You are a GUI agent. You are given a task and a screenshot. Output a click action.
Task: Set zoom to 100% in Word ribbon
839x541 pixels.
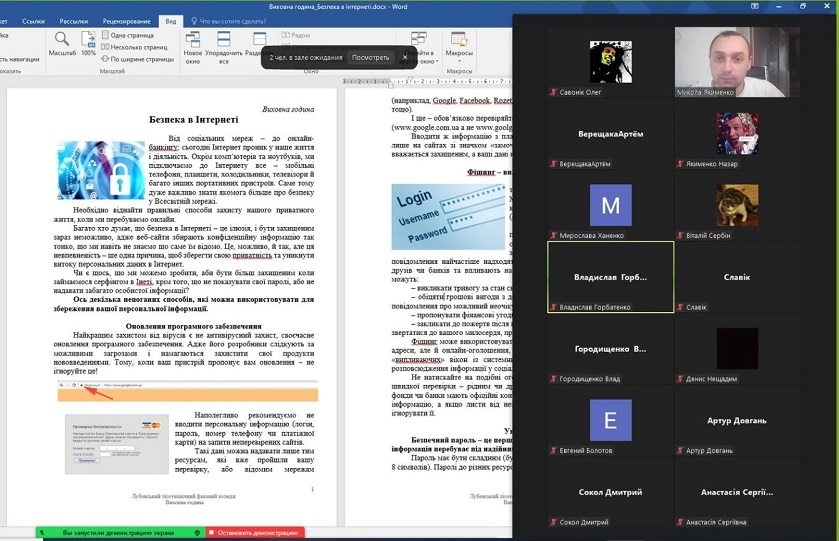tap(88, 43)
